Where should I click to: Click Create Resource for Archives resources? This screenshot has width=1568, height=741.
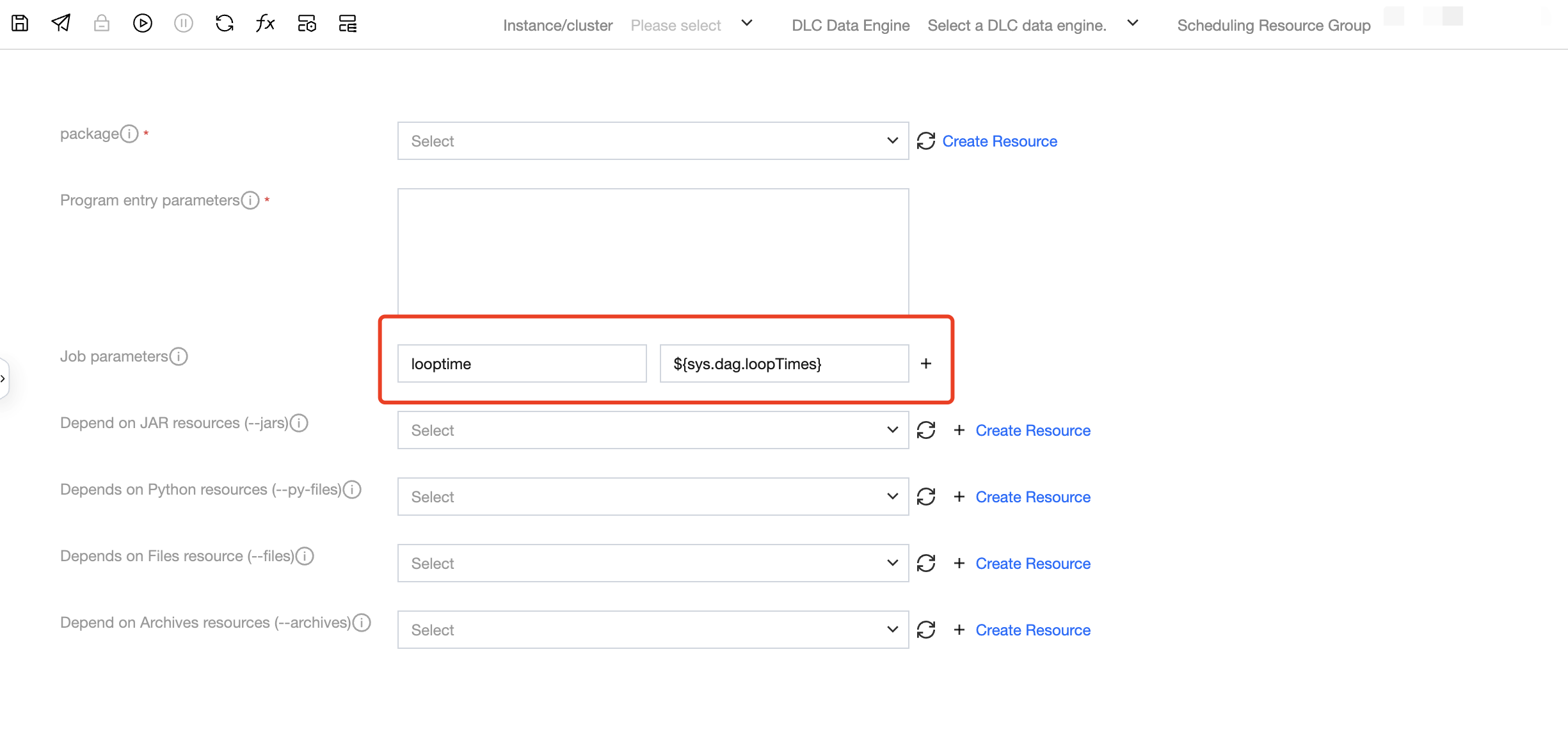(1032, 630)
